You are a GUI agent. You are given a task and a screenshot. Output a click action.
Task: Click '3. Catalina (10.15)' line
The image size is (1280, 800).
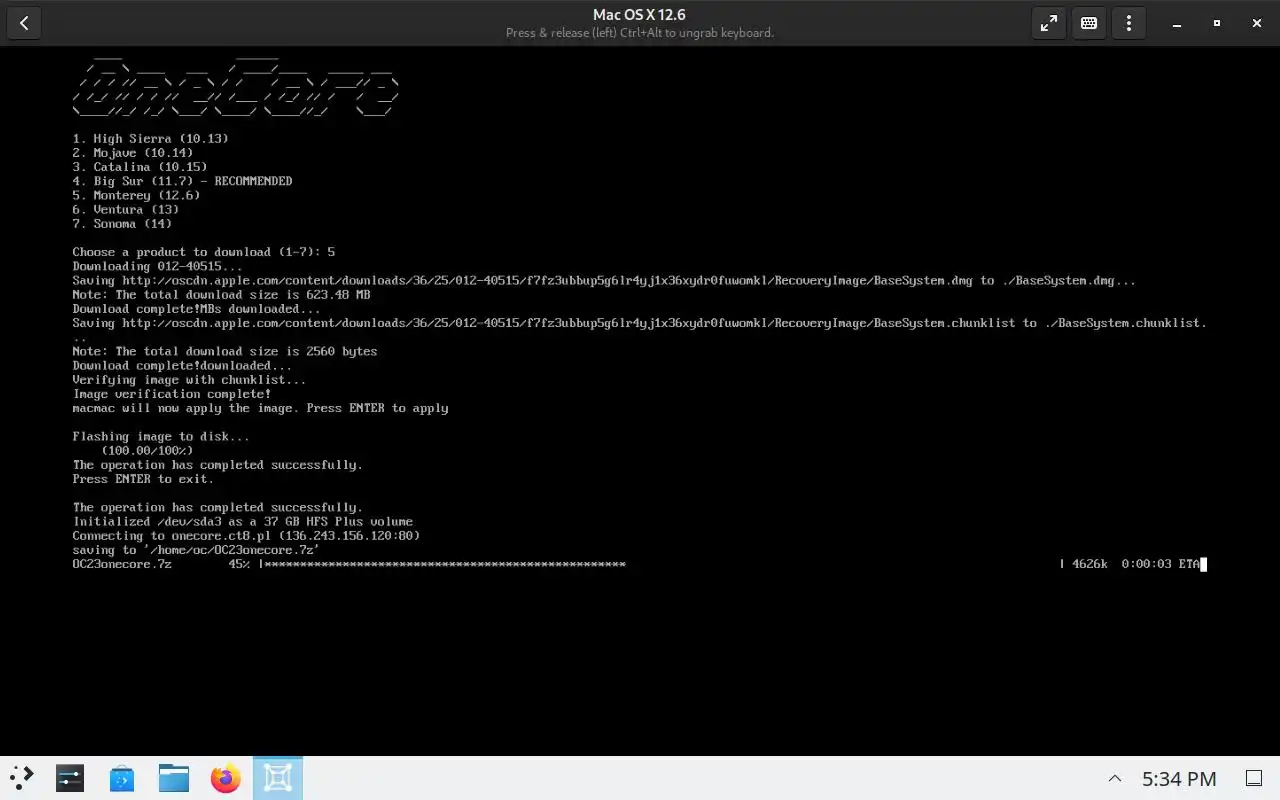139,167
